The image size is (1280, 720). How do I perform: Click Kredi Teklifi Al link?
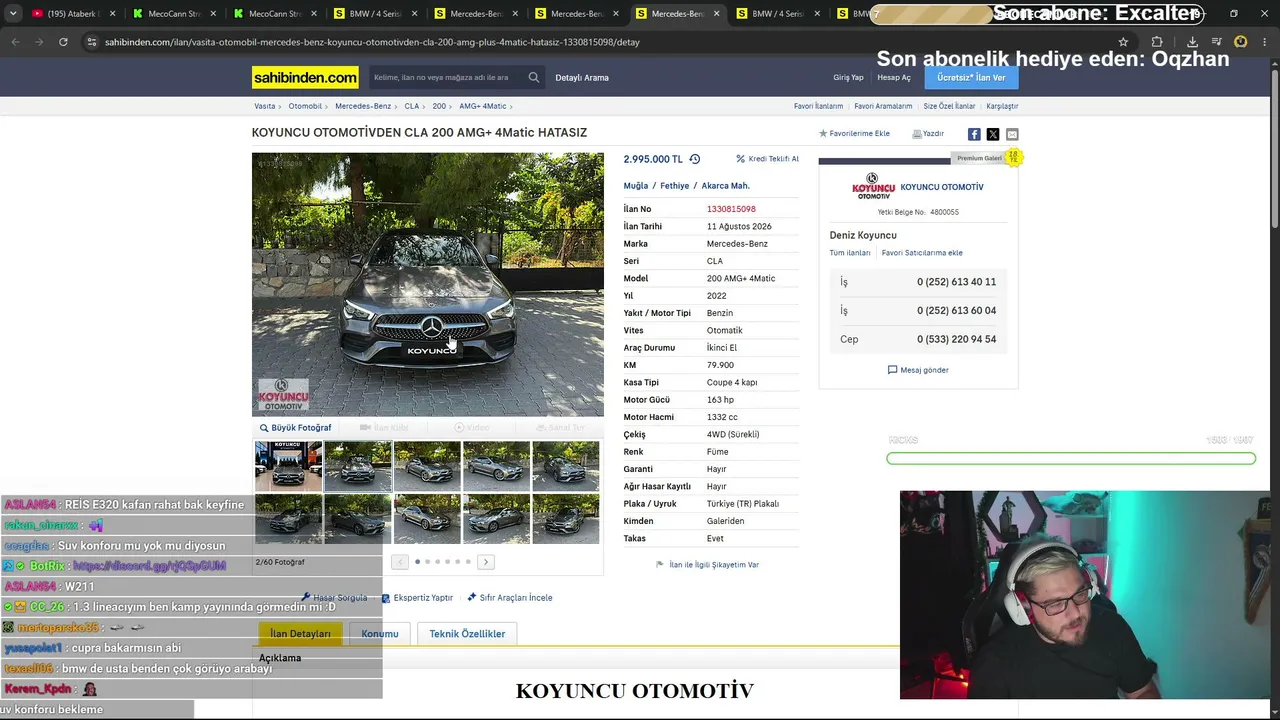point(767,159)
